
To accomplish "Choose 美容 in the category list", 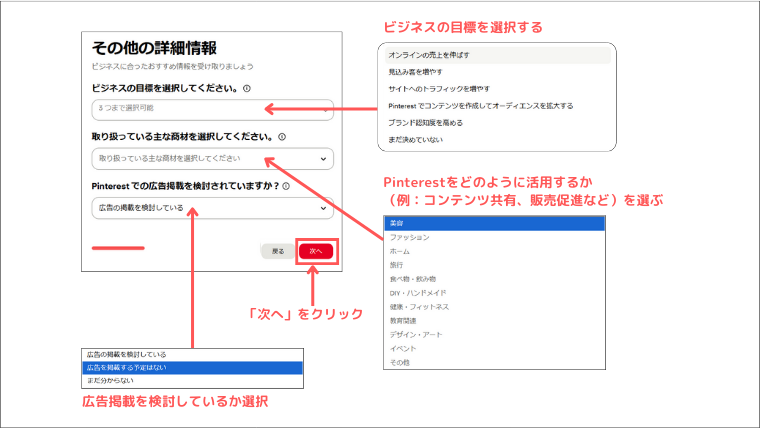I will (x=494, y=223).
